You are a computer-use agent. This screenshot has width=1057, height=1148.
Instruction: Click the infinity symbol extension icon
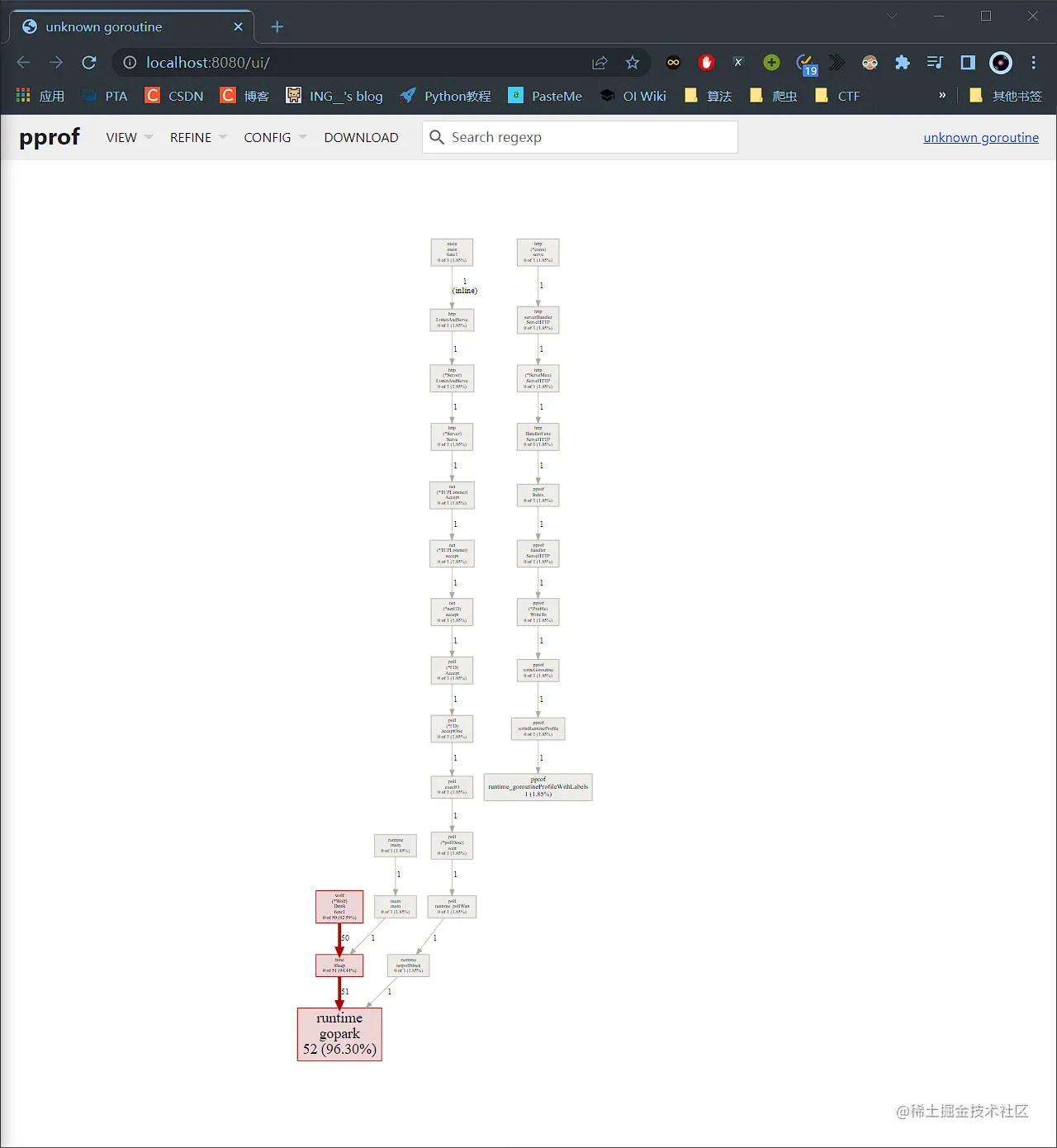pos(673,62)
